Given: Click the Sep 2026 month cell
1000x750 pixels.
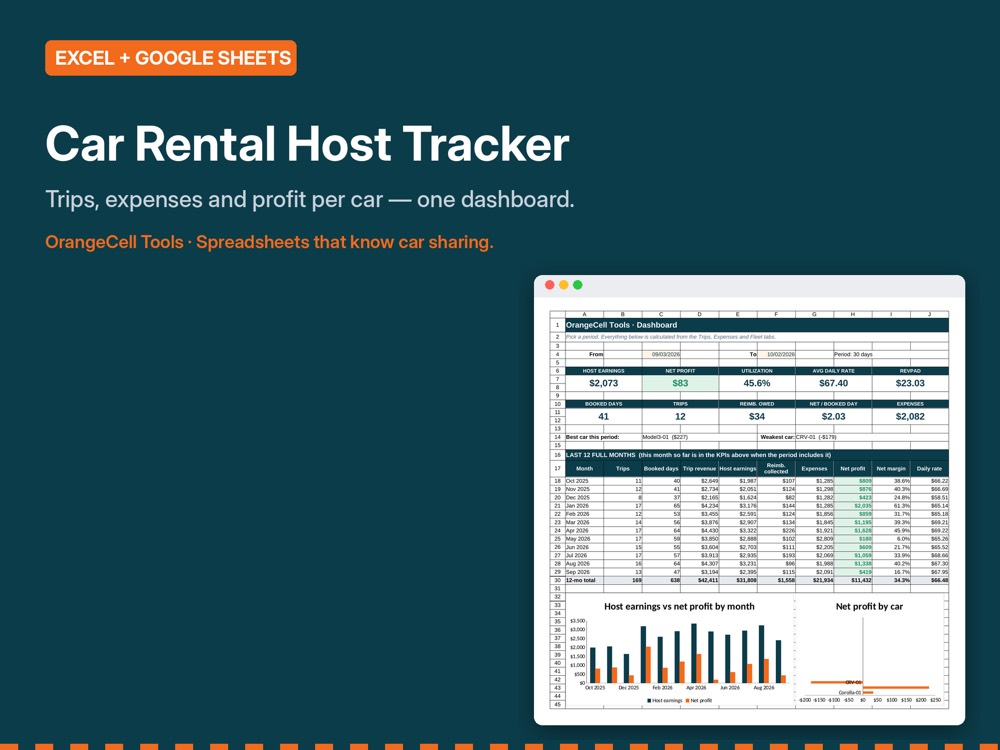Looking at the screenshot, I should pyautogui.click(x=584, y=572).
